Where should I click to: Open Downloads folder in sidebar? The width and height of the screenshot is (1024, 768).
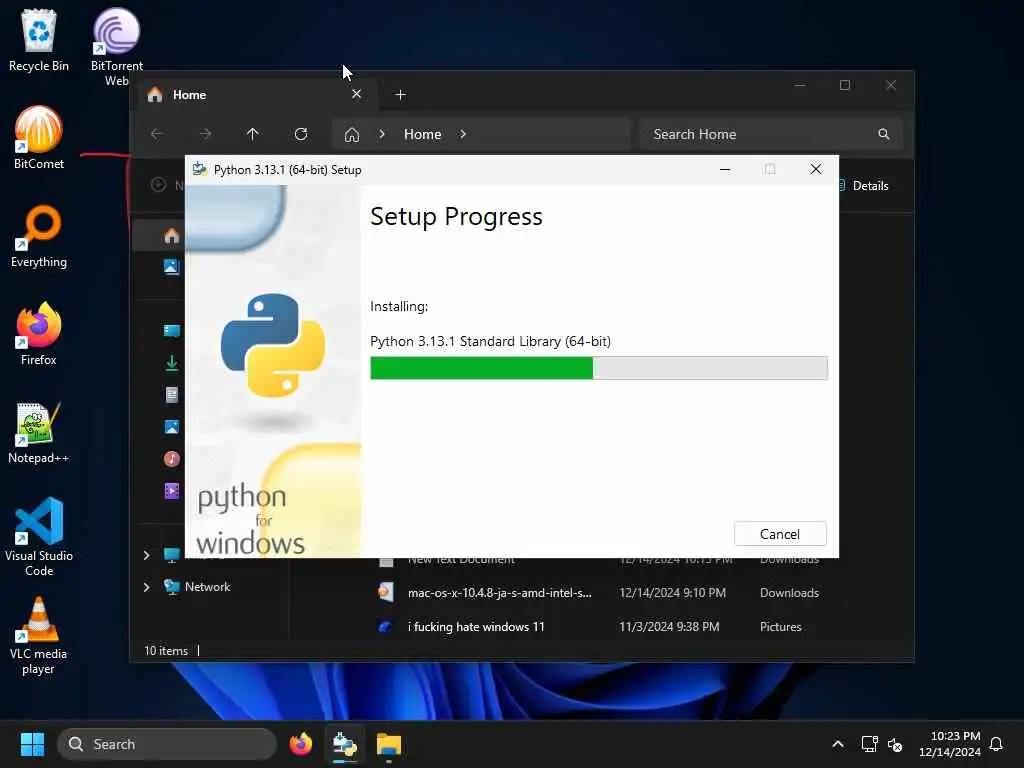[x=172, y=362]
